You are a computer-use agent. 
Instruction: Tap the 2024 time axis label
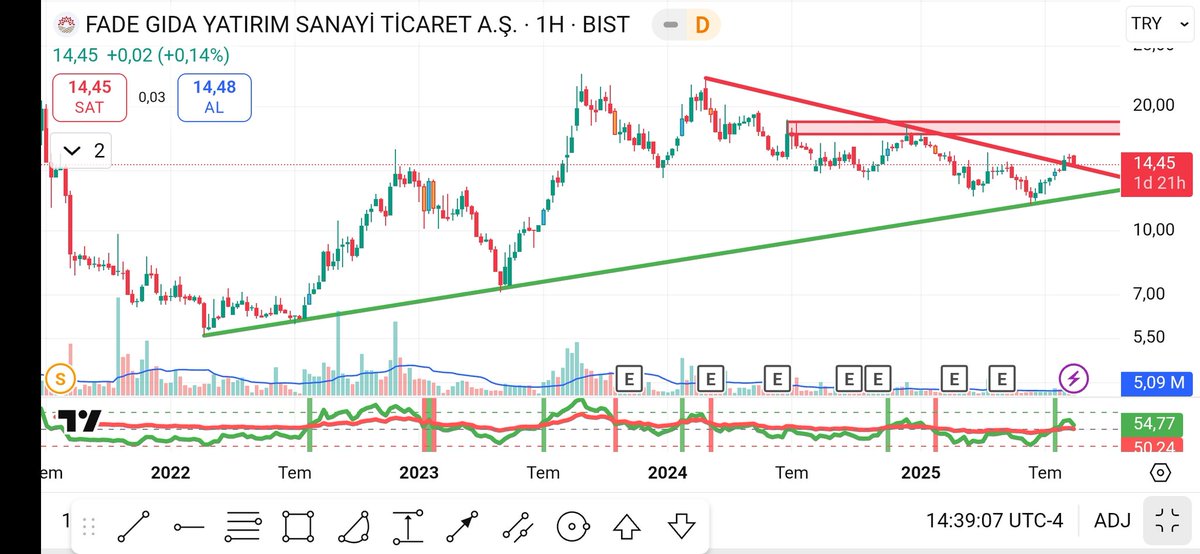(x=668, y=472)
